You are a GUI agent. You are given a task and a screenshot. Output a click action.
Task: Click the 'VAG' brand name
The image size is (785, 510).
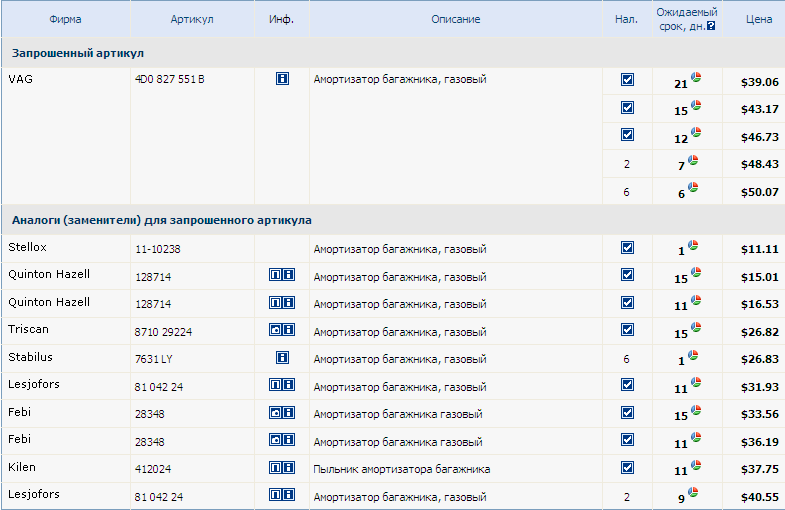pyautogui.click(x=21, y=79)
